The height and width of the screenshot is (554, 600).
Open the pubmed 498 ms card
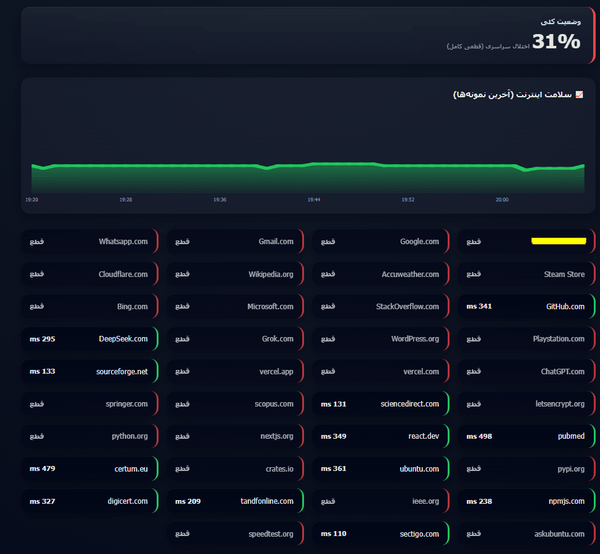tap(527, 436)
